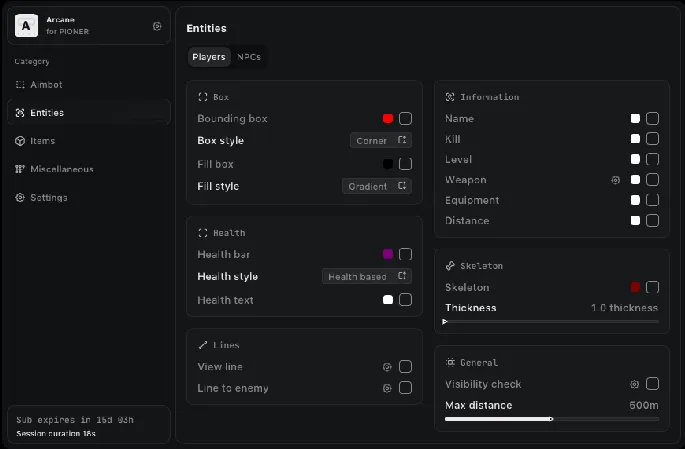Click the Arcane for PIONER profile header
This screenshot has height=449, width=685.
(80, 26)
